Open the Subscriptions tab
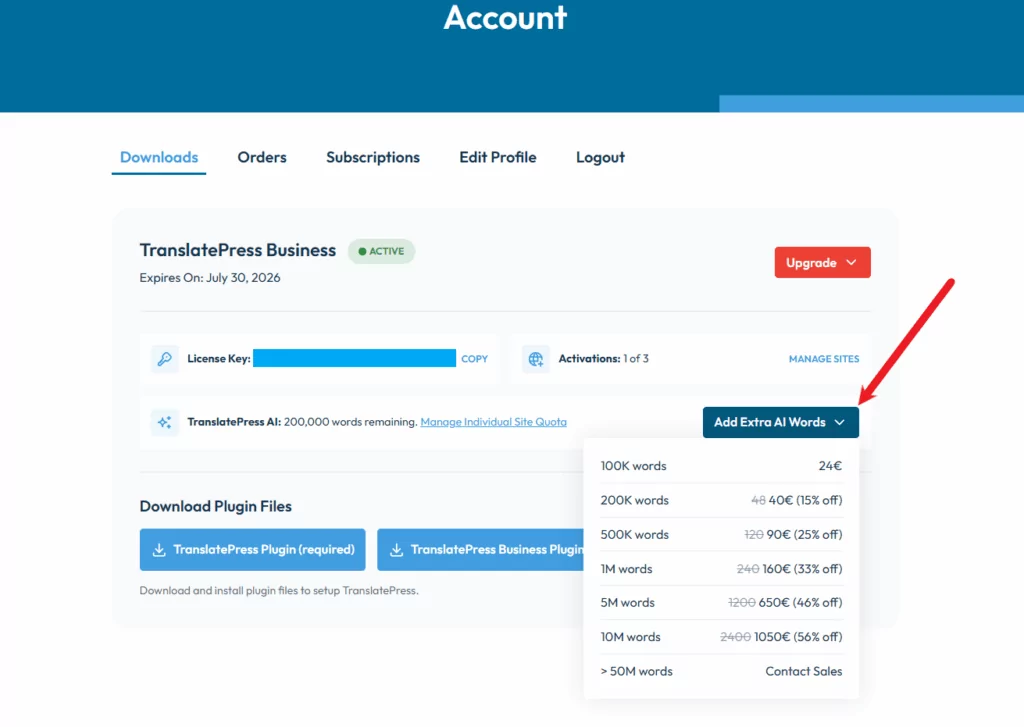 (373, 157)
